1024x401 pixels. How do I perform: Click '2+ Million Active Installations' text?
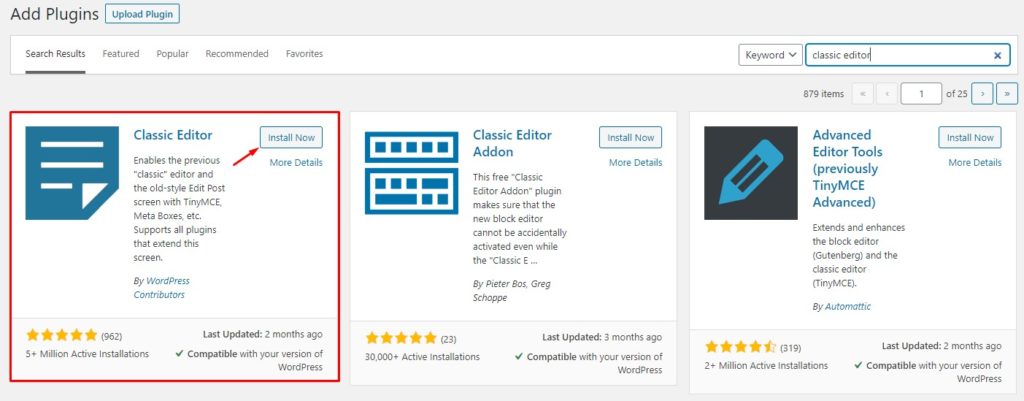point(767,366)
